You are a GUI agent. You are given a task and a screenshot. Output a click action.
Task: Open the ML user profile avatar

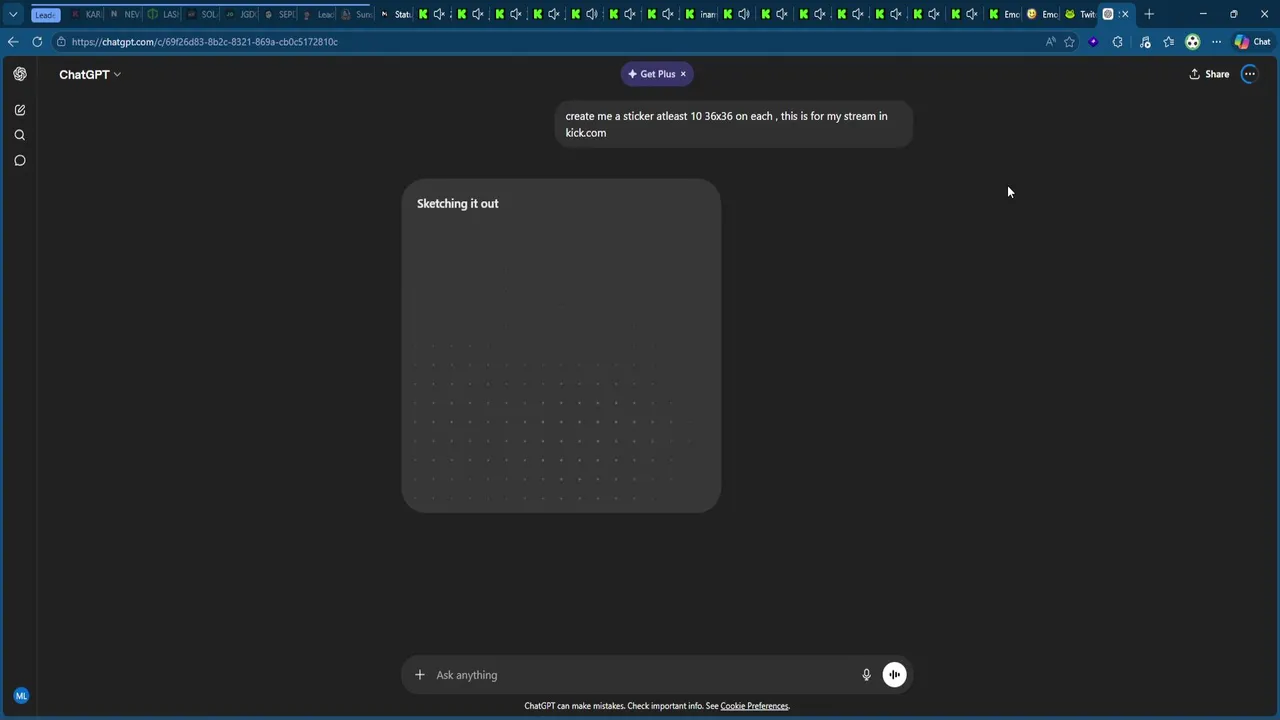21,696
